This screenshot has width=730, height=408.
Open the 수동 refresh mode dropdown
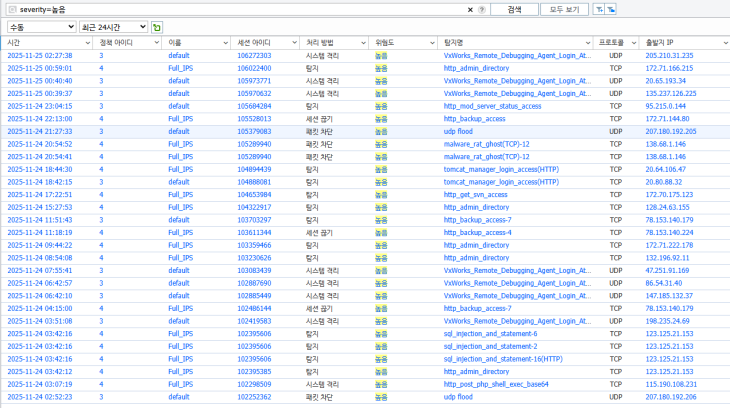39,27
